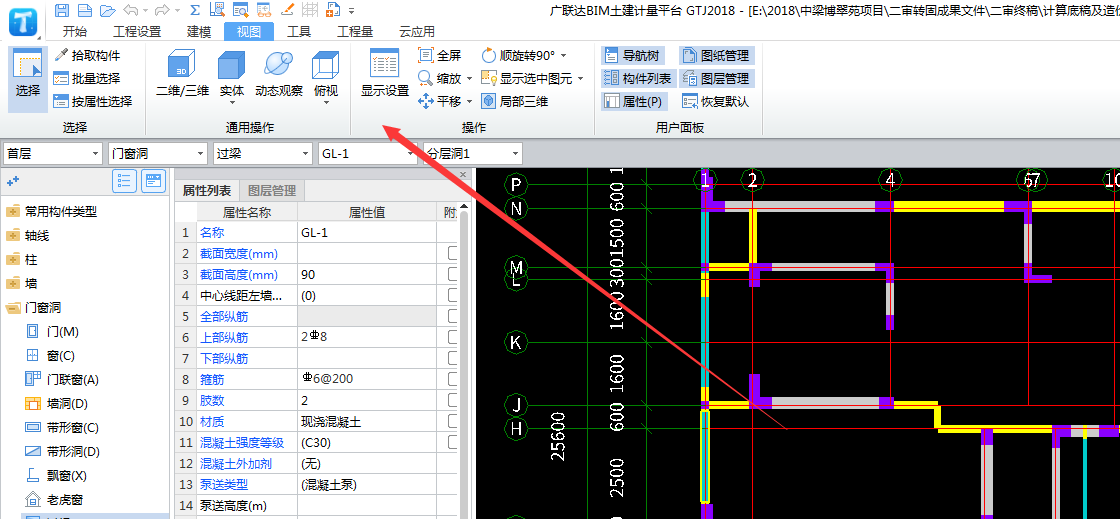
Task: Tick the 附加 checkbox for 截面宽度 row
Action: [453, 253]
